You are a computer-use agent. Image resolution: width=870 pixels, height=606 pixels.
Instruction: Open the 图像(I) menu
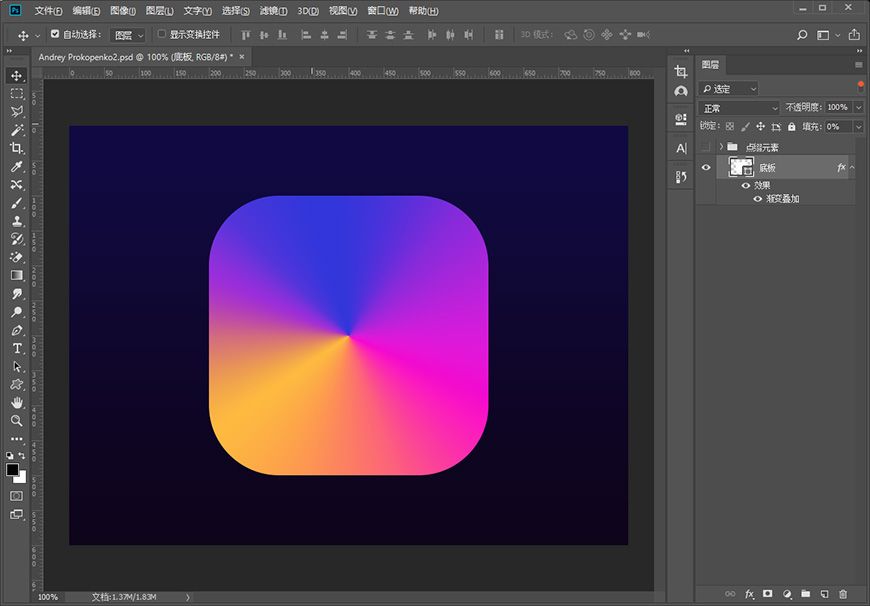pos(123,11)
